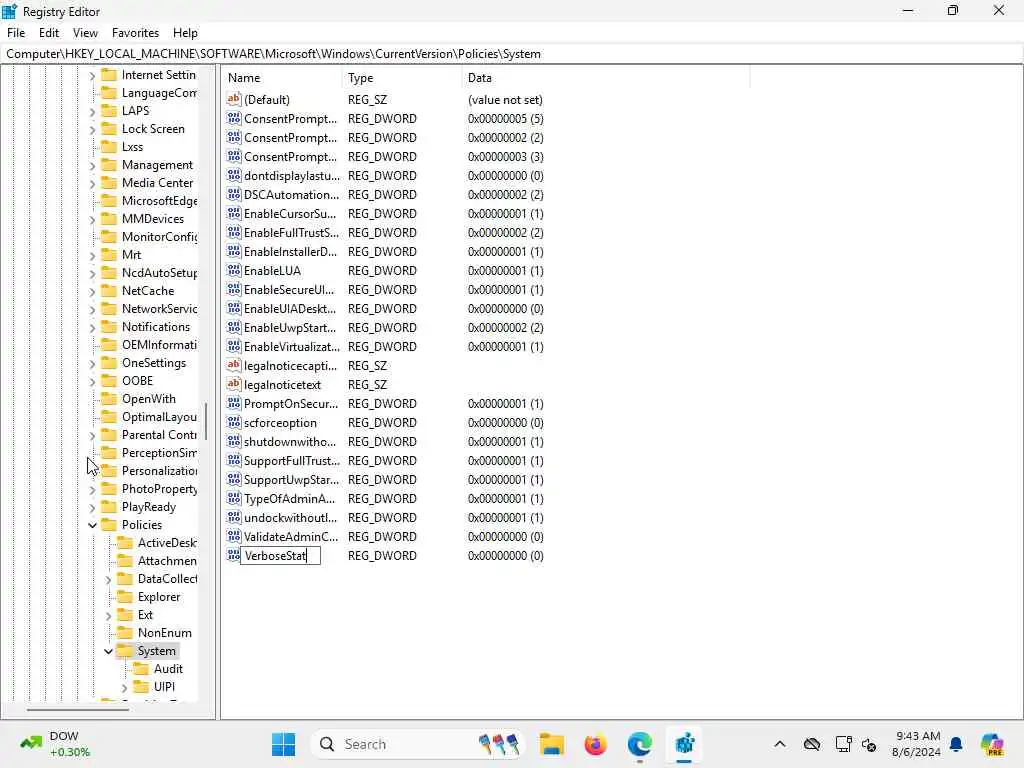Sort by the Type column header
This screenshot has height=768, width=1024.
402,78
